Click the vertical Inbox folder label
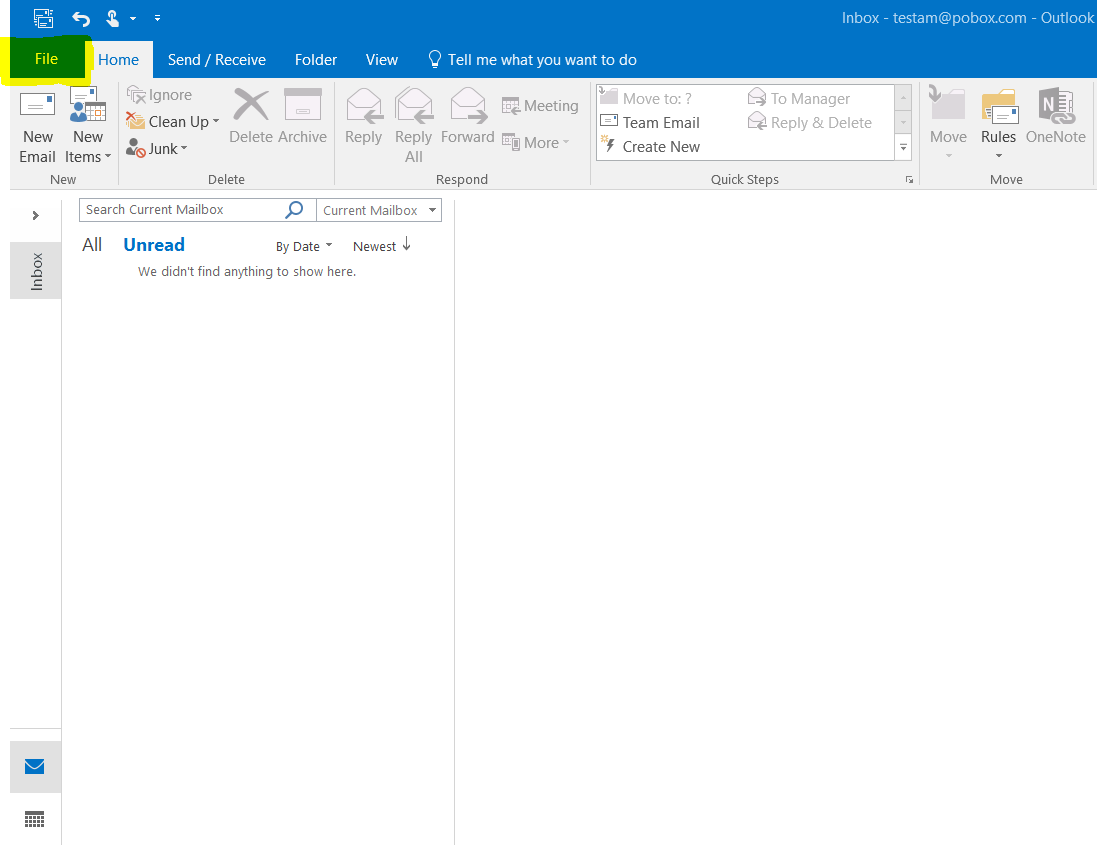 [36, 271]
